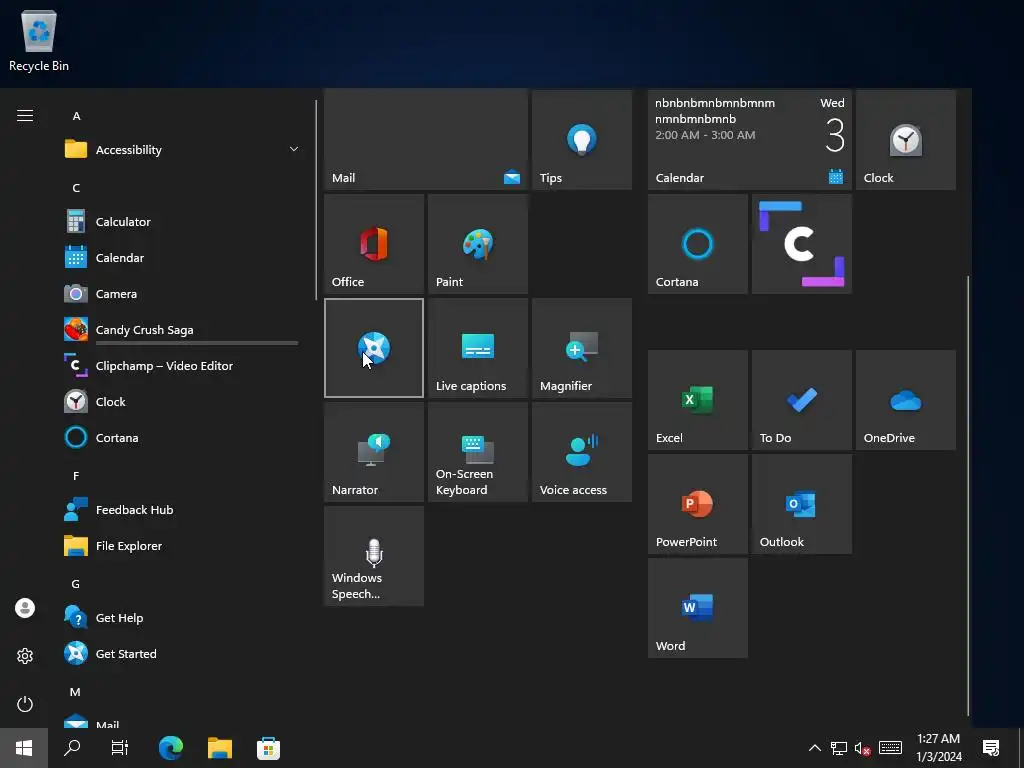Show hidden system tray icons
Screen dimensions: 1024x768
pyautogui.click(x=814, y=748)
